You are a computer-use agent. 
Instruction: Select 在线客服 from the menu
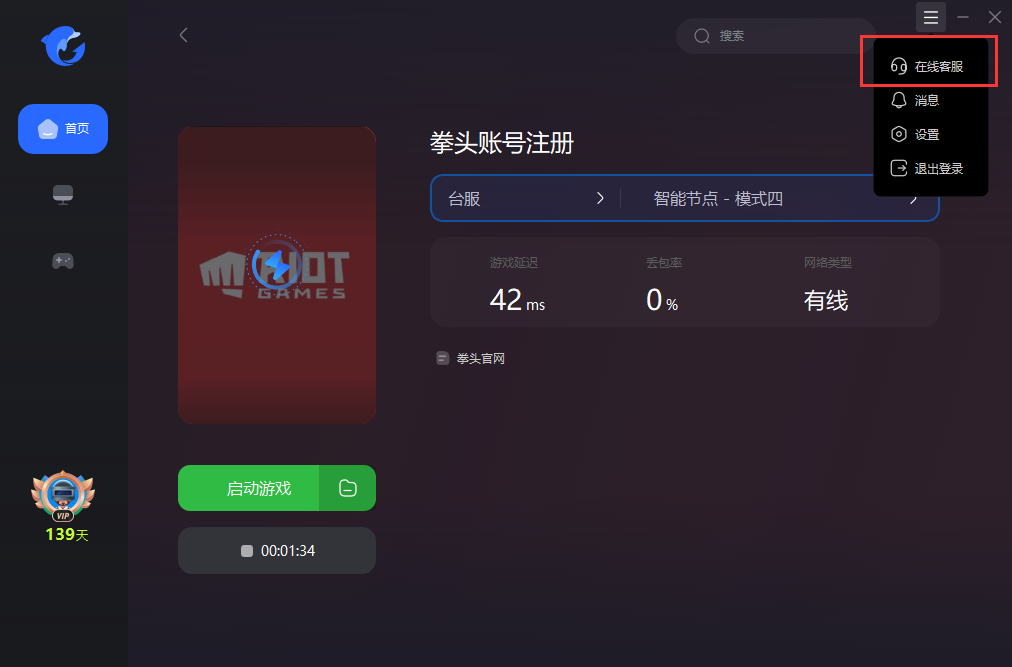(929, 67)
